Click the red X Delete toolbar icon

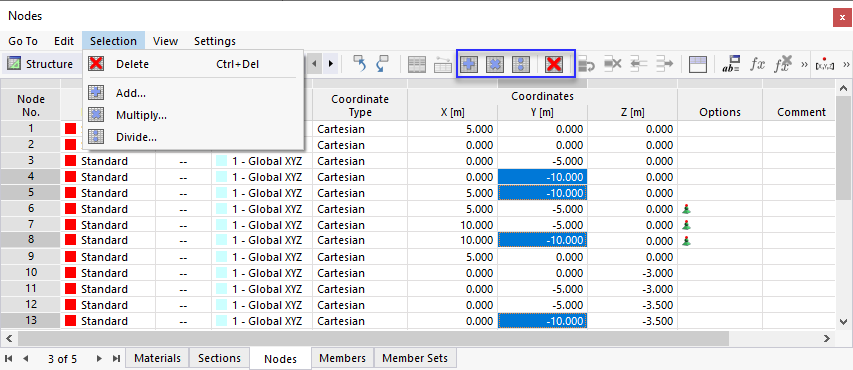[x=554, y=64]
